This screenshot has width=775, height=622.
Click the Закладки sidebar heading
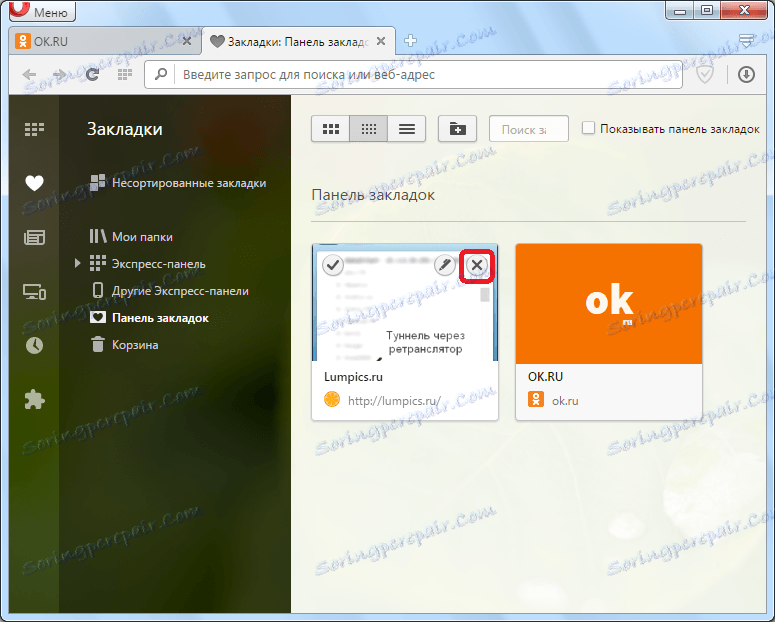tap(125, 129)
